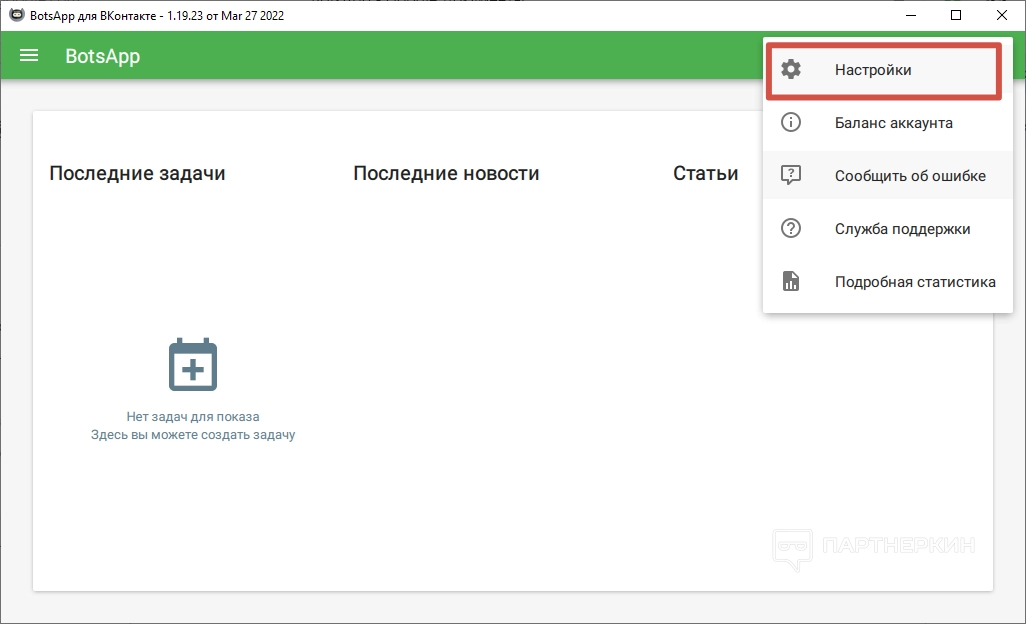Close the BotsApp window

point(1002,15)
